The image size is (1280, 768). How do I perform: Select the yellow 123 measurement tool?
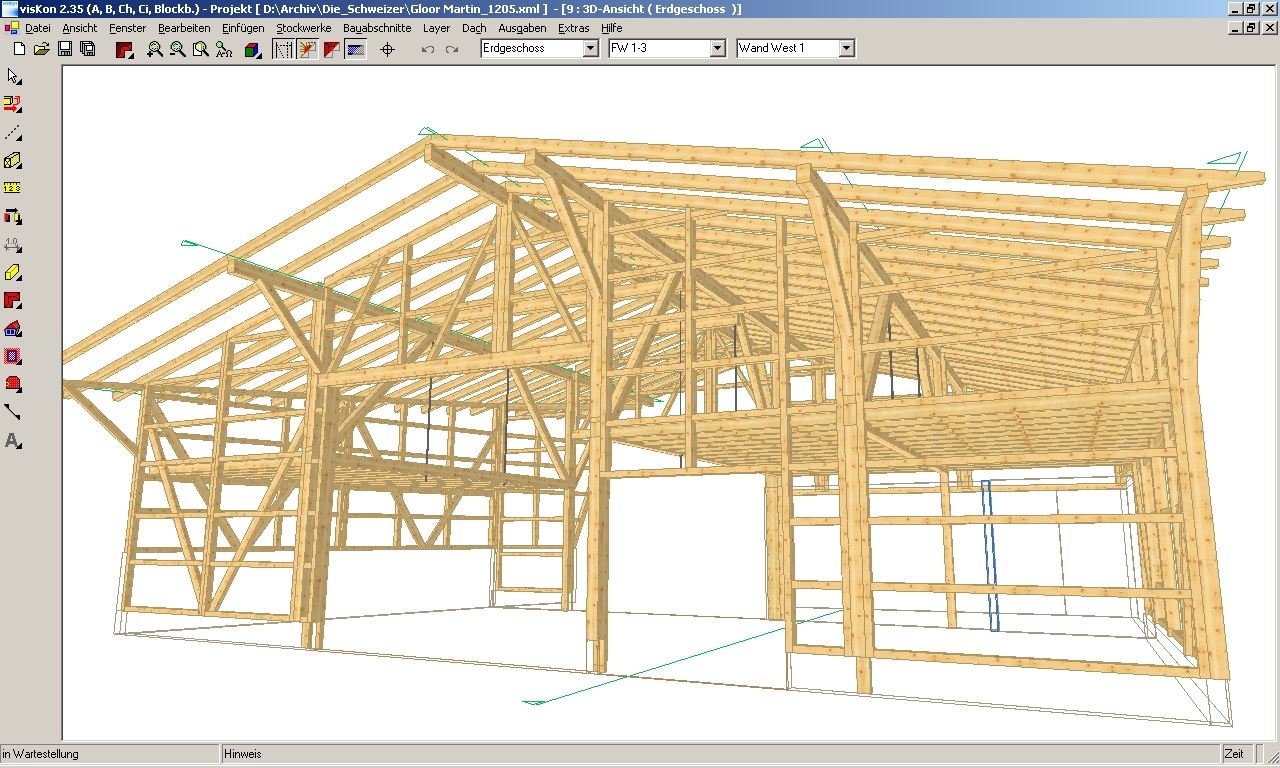(13, 188)
